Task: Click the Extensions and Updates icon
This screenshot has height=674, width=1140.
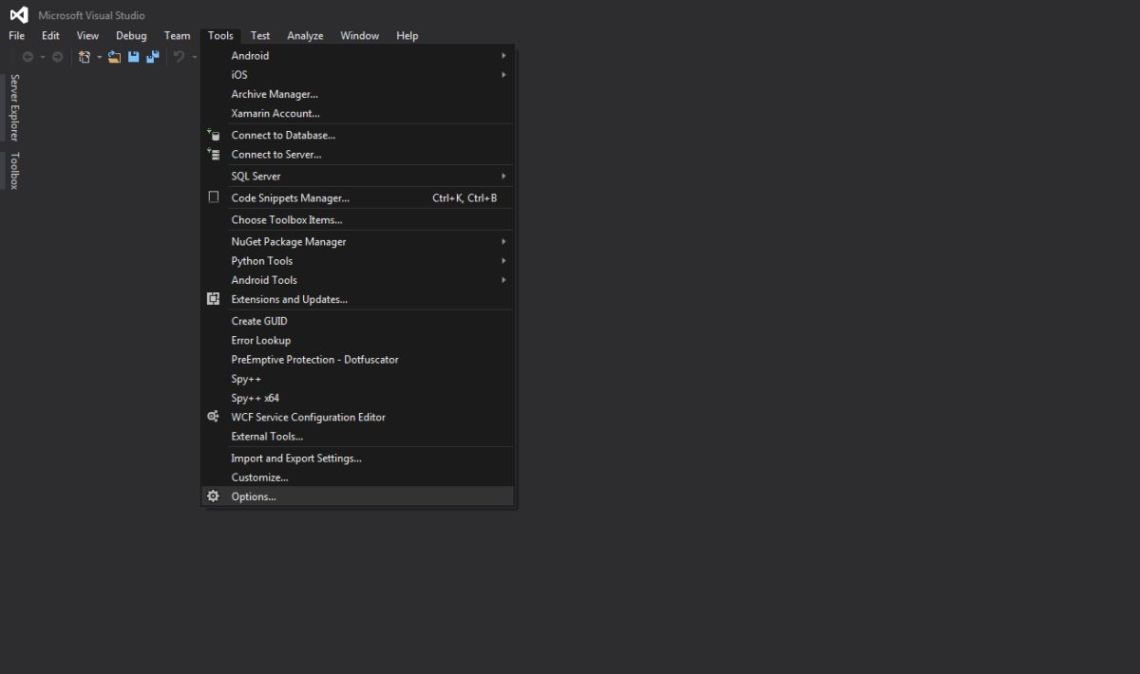Action: point(212,299)
